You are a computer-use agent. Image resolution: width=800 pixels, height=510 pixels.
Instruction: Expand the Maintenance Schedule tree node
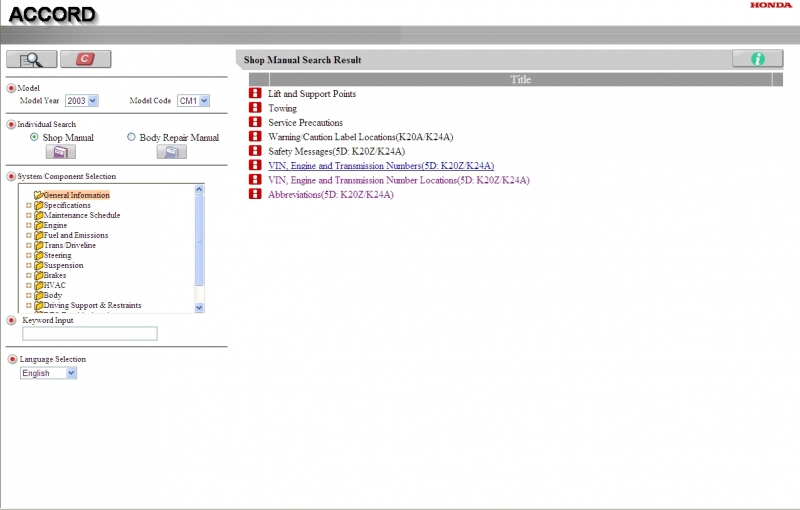29,215
